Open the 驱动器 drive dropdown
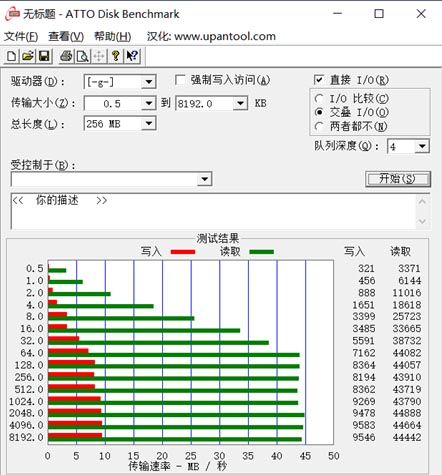 tap(148, 82)
